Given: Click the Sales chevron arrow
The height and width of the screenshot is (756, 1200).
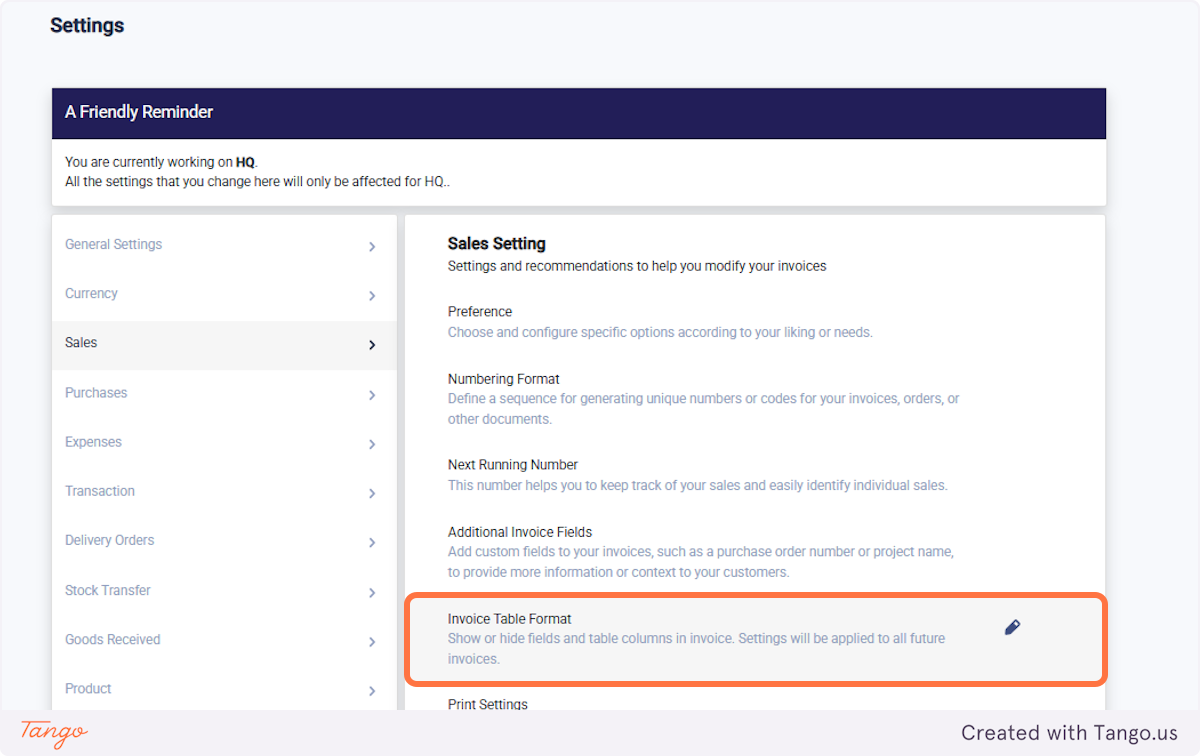Looking at the screenshot, I should (372, 345).
